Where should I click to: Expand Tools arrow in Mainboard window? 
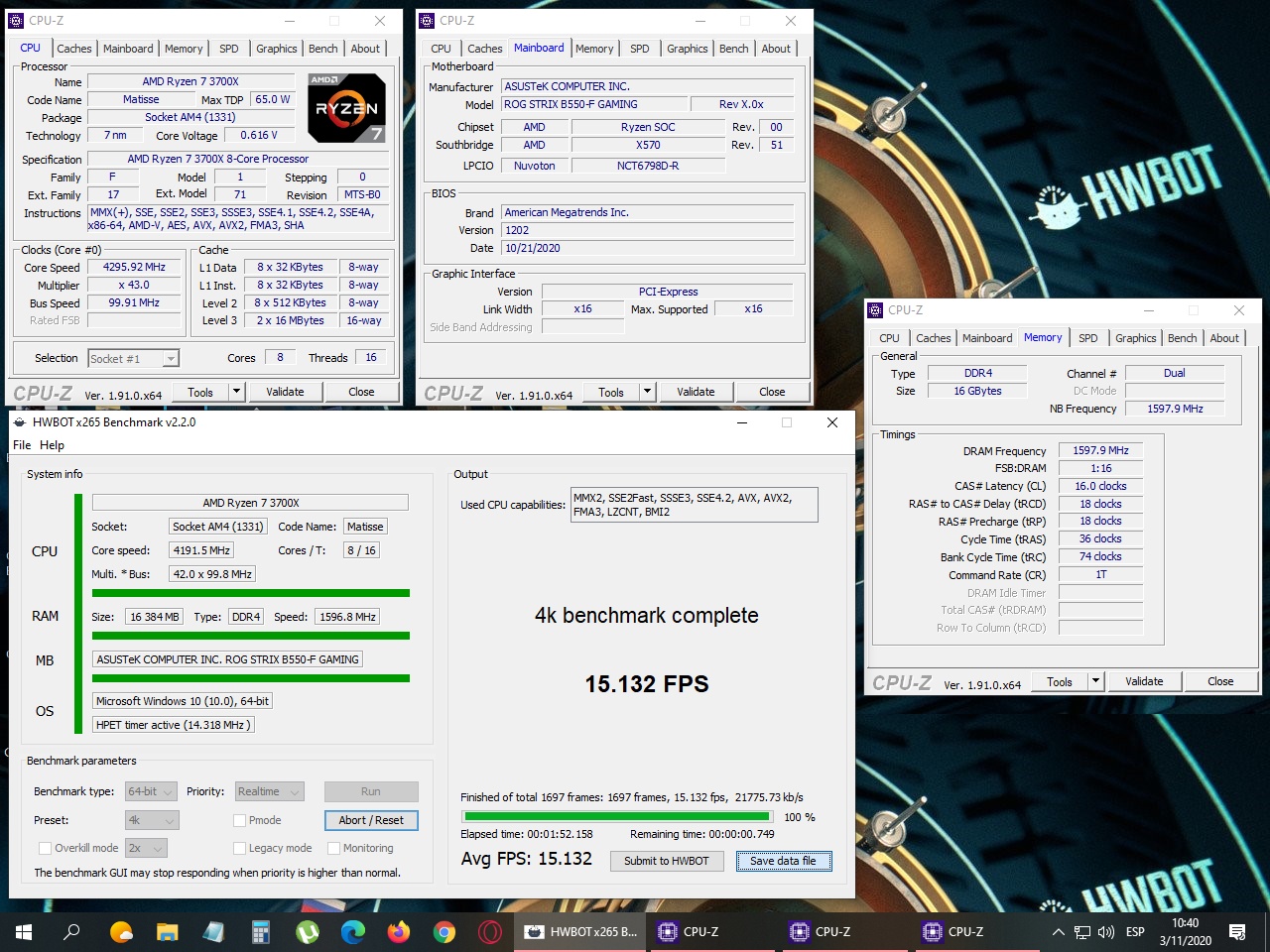(x=647, y=392)
